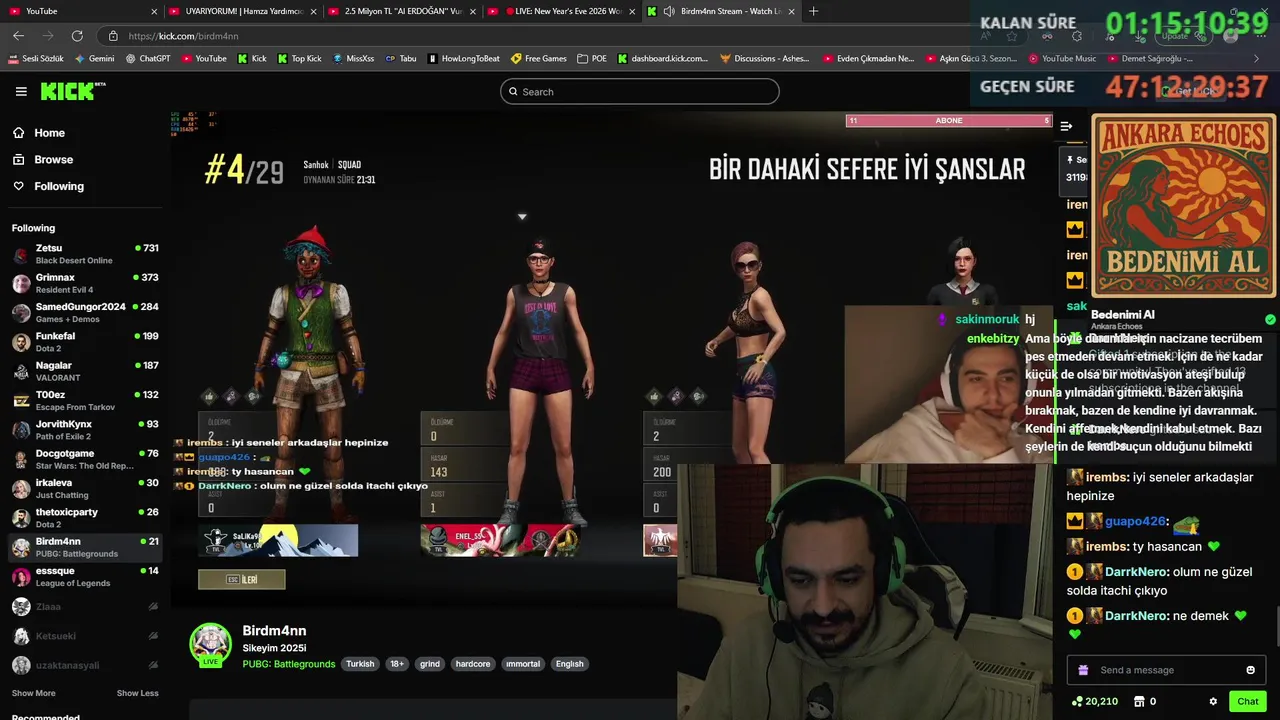Click Birdm4nn's live avatar

211,645
